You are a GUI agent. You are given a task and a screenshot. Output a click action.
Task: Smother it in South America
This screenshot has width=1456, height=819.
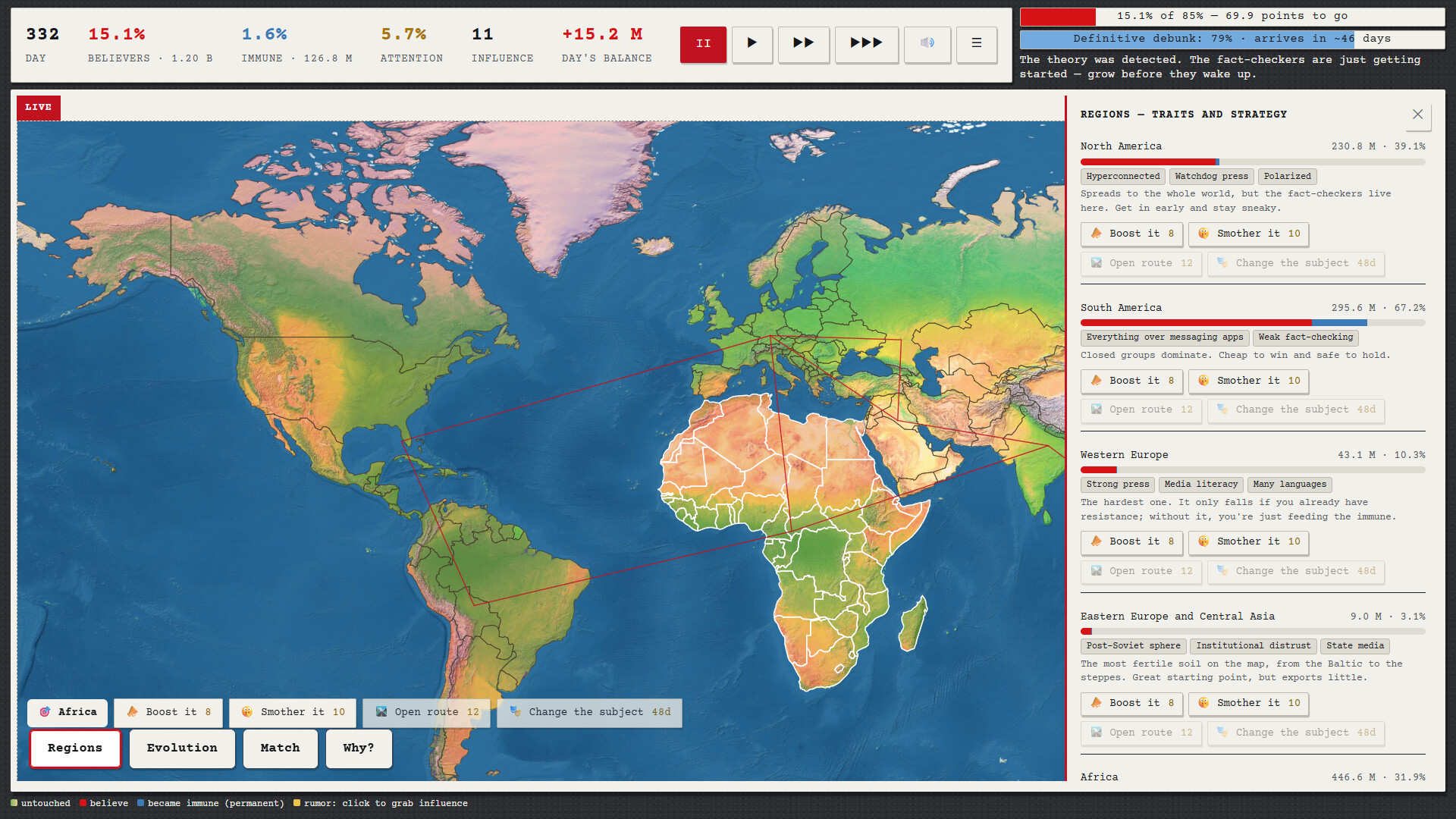(1248, 381)
